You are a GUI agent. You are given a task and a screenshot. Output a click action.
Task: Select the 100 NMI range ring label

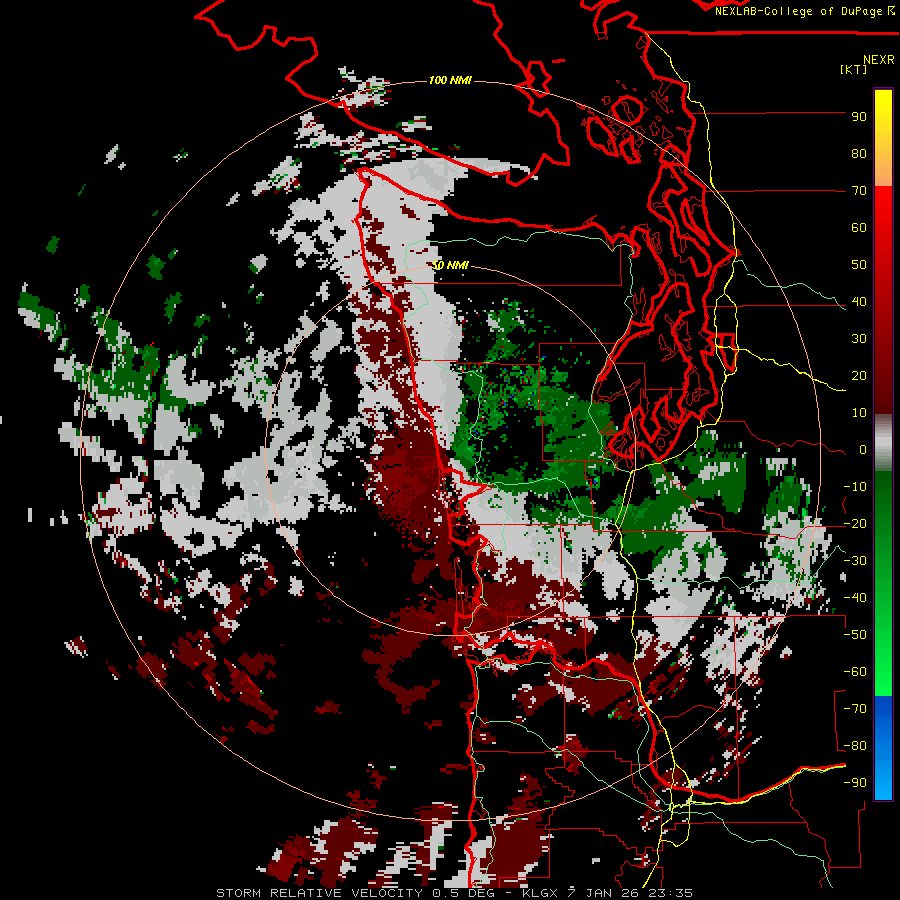point(451,80)
